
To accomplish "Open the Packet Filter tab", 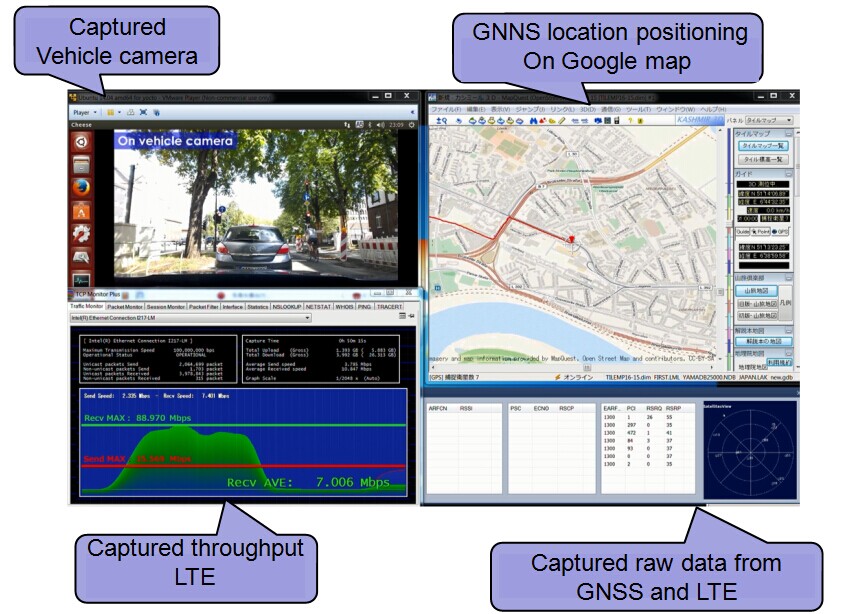I will coord(204,307).
